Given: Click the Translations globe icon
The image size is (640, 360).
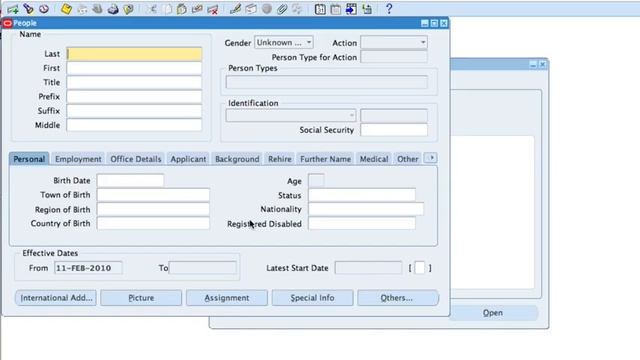Looking at the screenshot, I should click(x=267, y=9).
